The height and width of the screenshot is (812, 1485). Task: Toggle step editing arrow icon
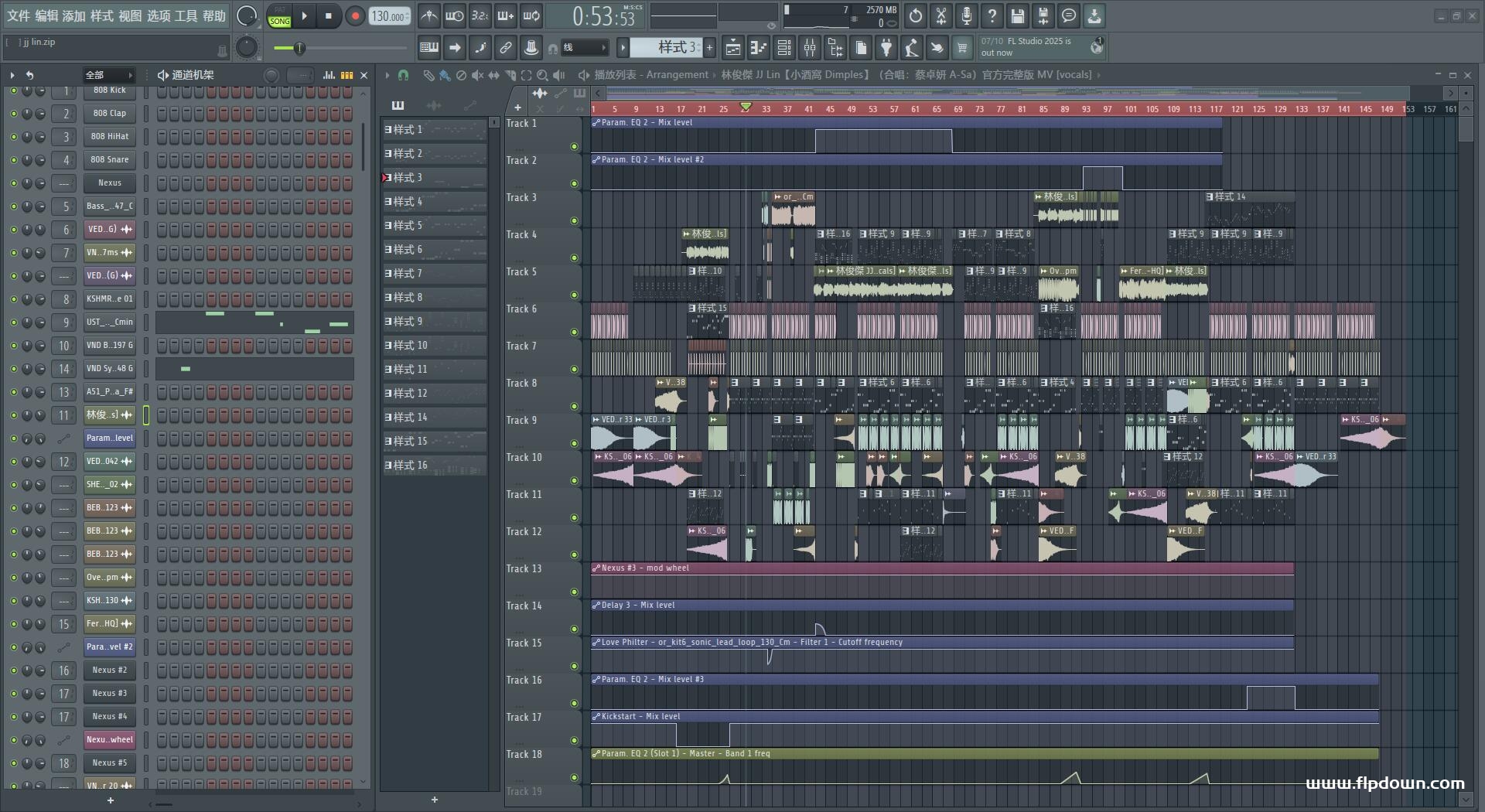click(455, 48)
